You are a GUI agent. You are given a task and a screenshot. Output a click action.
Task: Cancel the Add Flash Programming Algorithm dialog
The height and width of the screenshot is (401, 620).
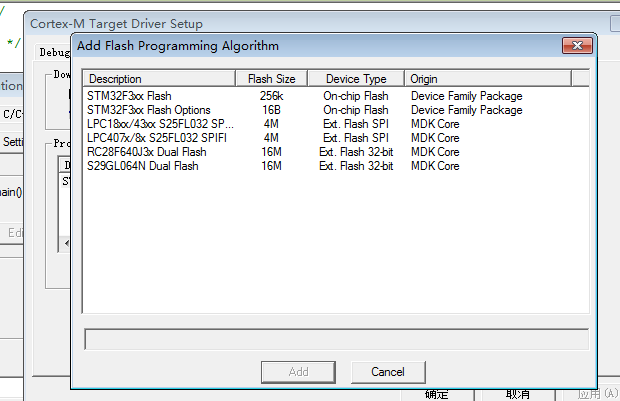[388, 372]
